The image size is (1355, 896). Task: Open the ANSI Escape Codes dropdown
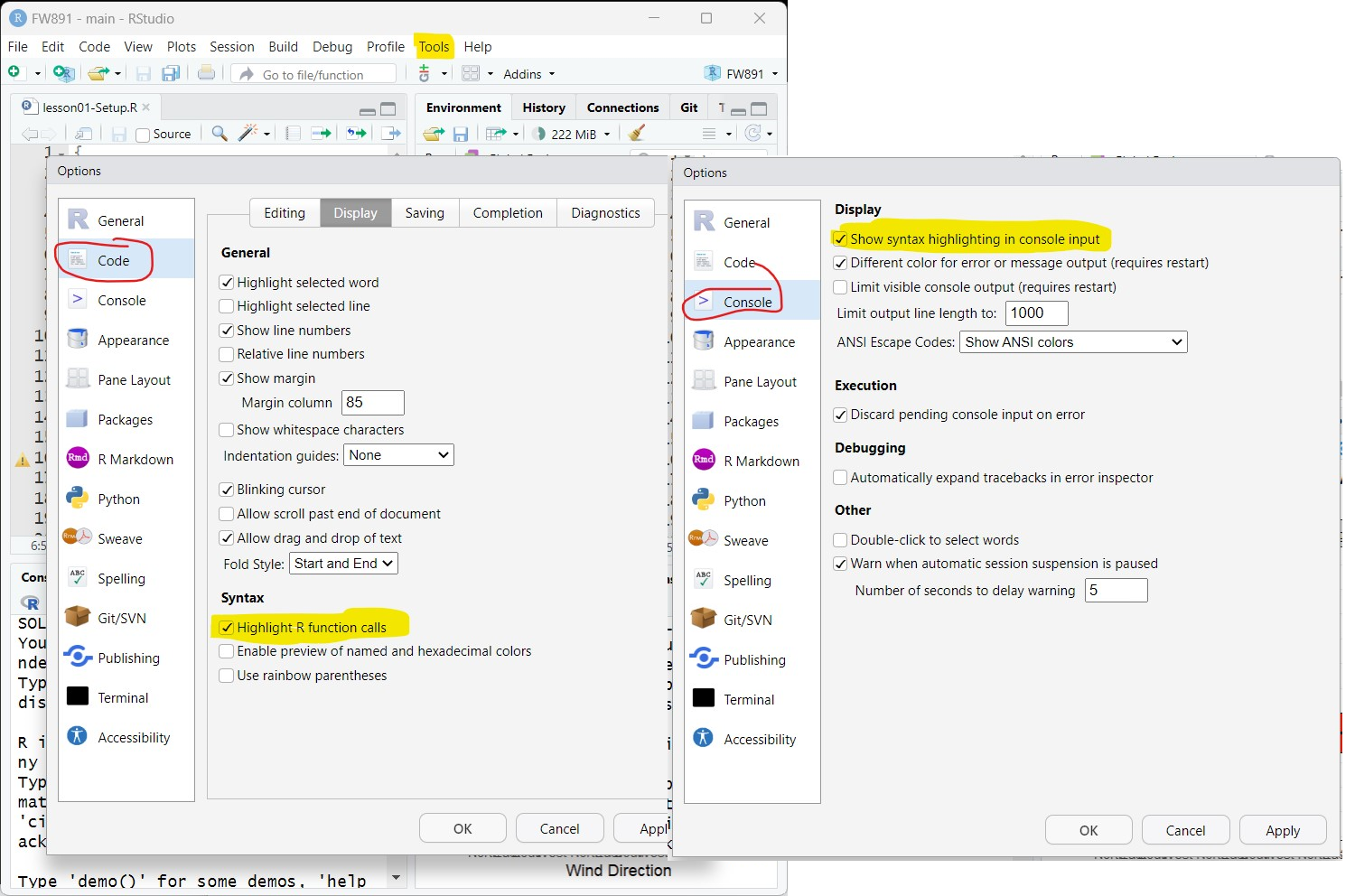tap(1072, 342)
